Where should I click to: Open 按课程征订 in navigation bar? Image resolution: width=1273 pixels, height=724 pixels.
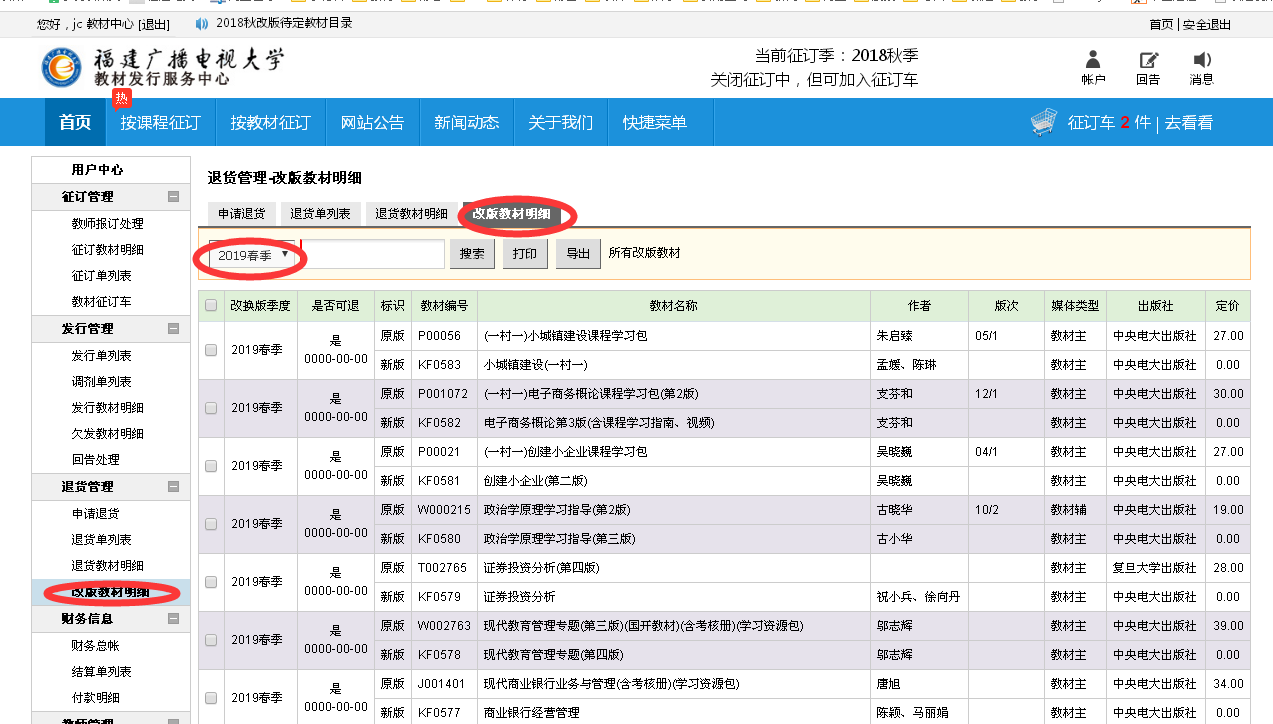click(x=161, y=123)
